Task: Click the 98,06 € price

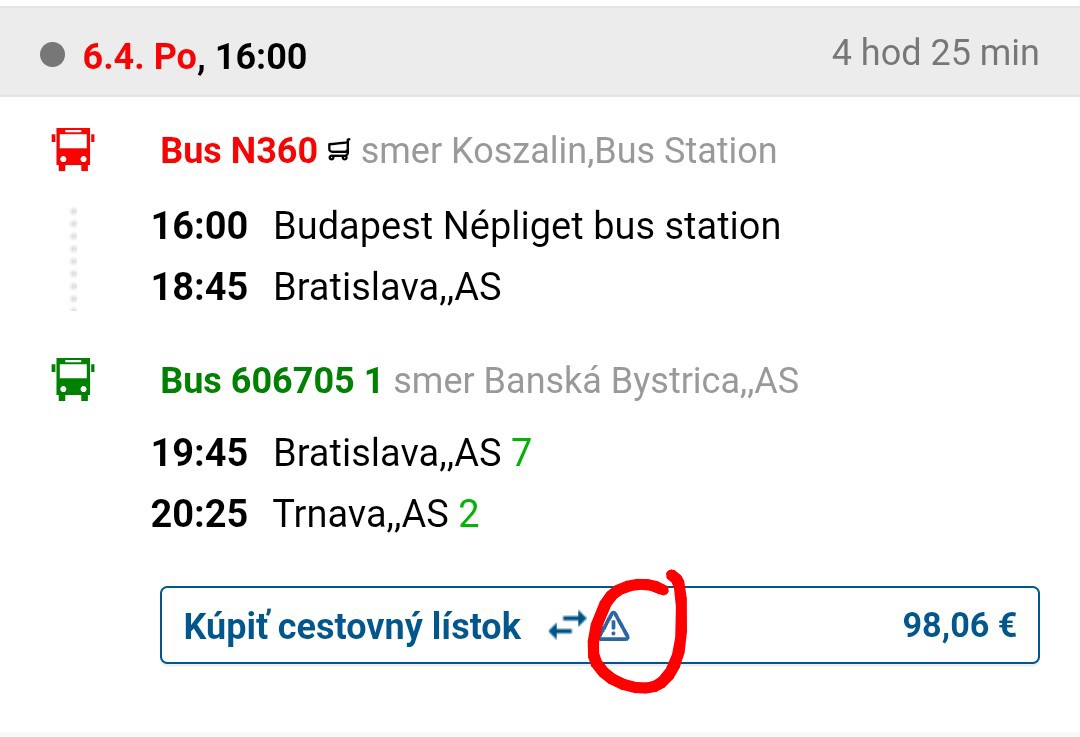Action: pos(959,626)
